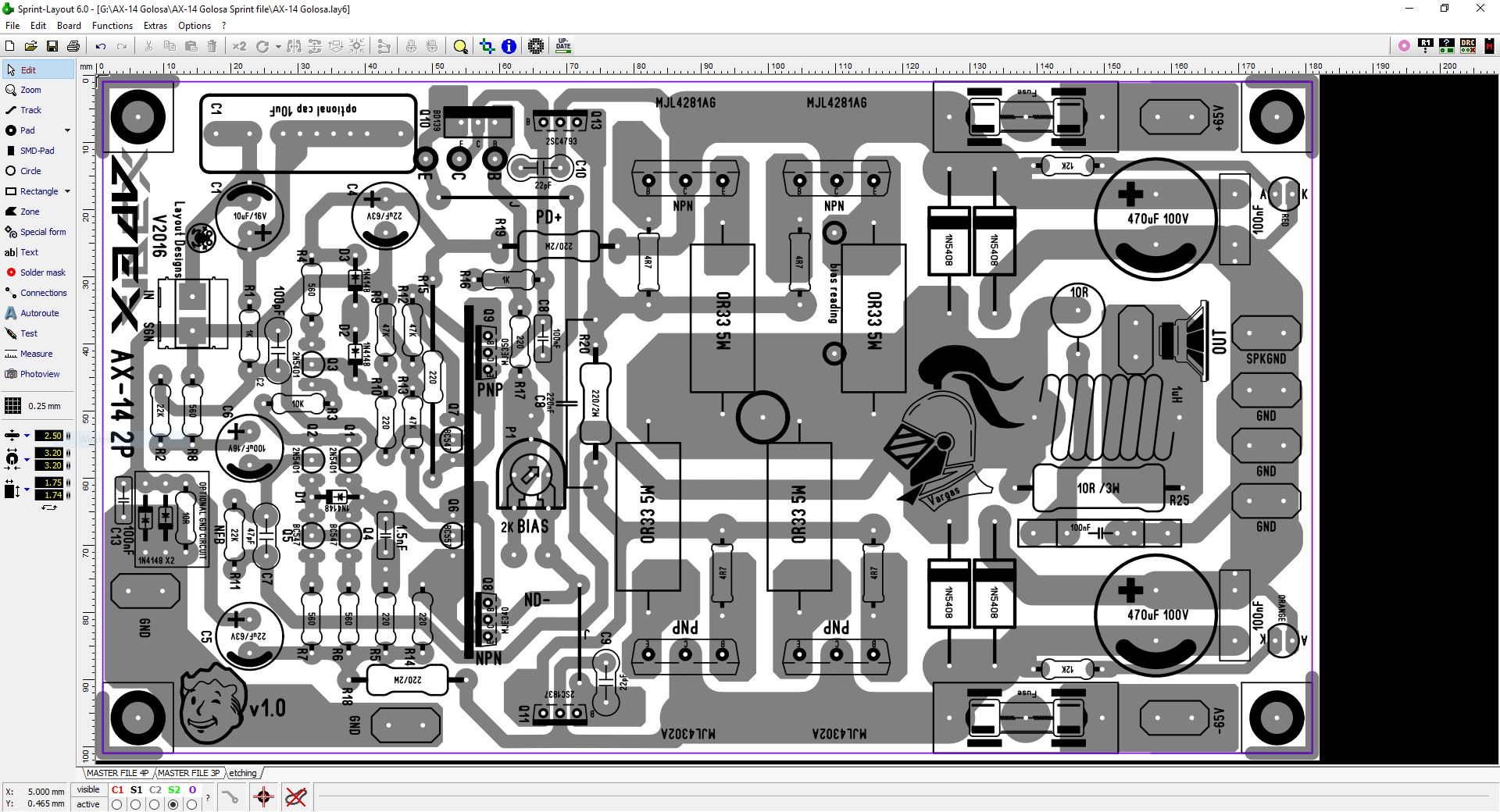Switch to the etching tab

pos(243,773)
